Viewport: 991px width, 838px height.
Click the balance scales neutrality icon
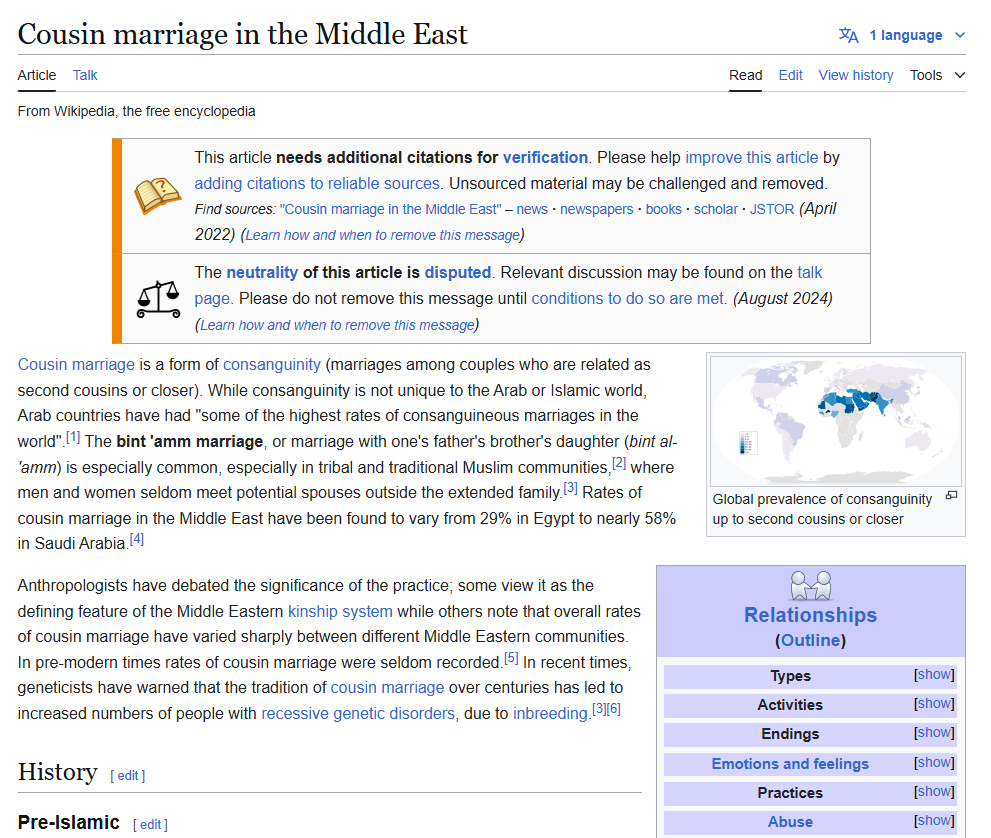click(x=159, y=299)
